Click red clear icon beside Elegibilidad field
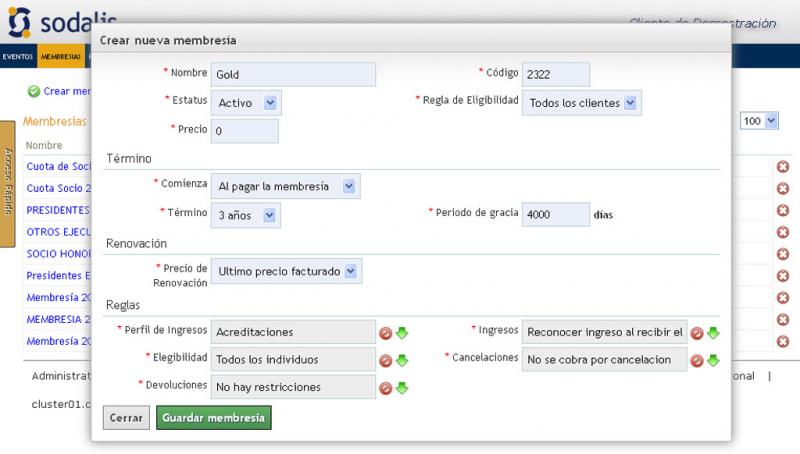This screenshot has height=454, width=800. coord(385,360)
